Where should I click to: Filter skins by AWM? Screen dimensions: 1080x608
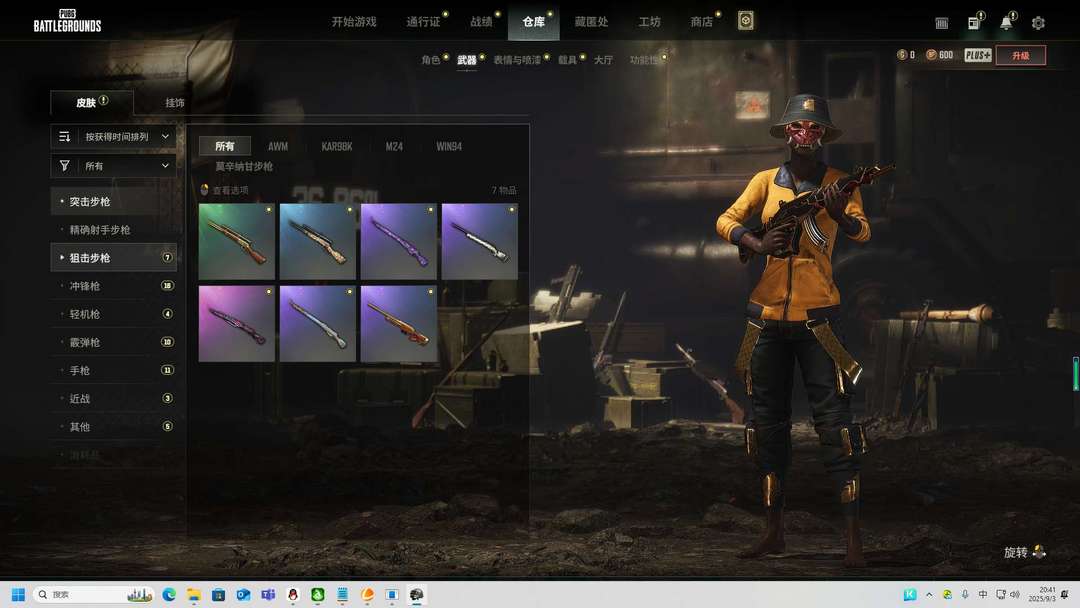pos(278,146)
